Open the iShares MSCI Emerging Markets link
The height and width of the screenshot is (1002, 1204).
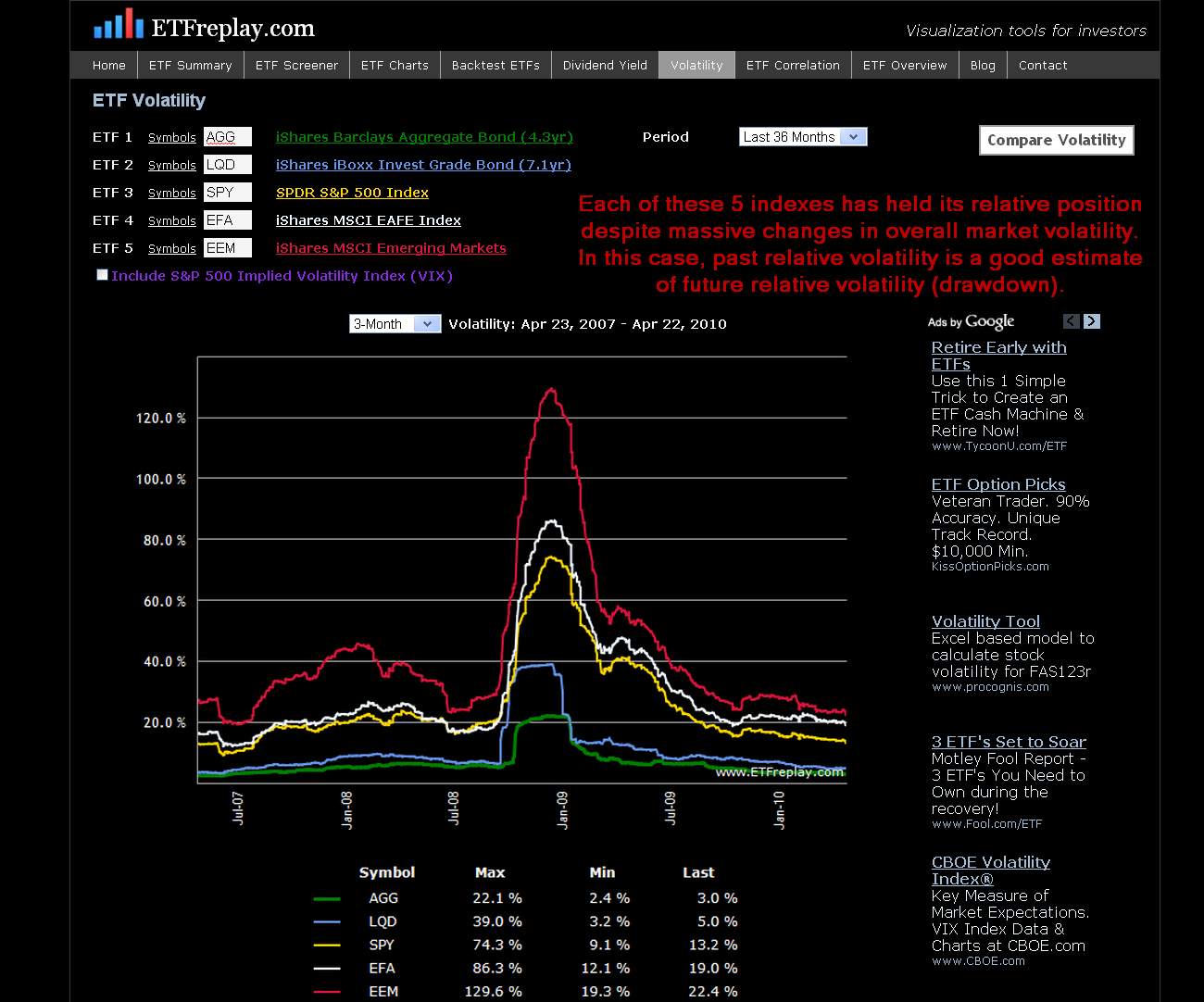tap(391, 248)
